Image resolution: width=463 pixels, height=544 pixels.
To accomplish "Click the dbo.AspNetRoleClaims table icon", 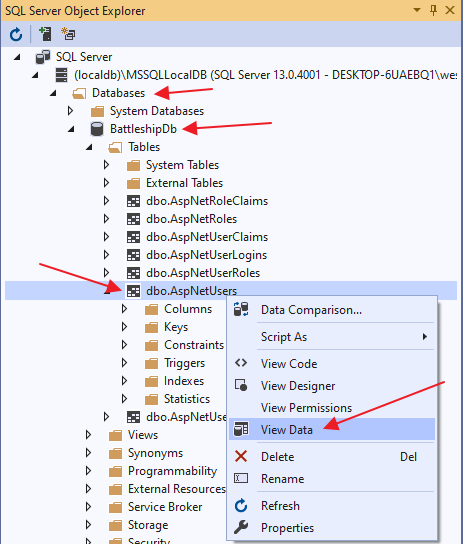I will pyautogui.click(x=134, y=201).
